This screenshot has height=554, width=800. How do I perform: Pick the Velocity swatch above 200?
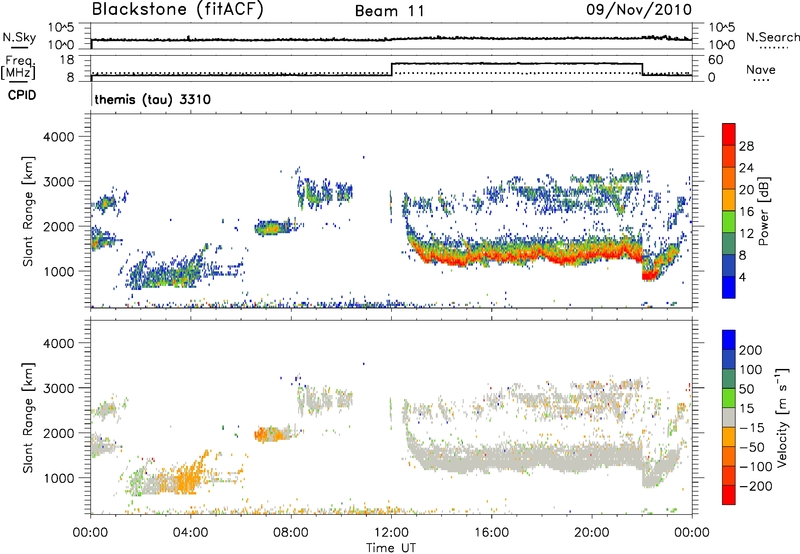pos(729,339)
